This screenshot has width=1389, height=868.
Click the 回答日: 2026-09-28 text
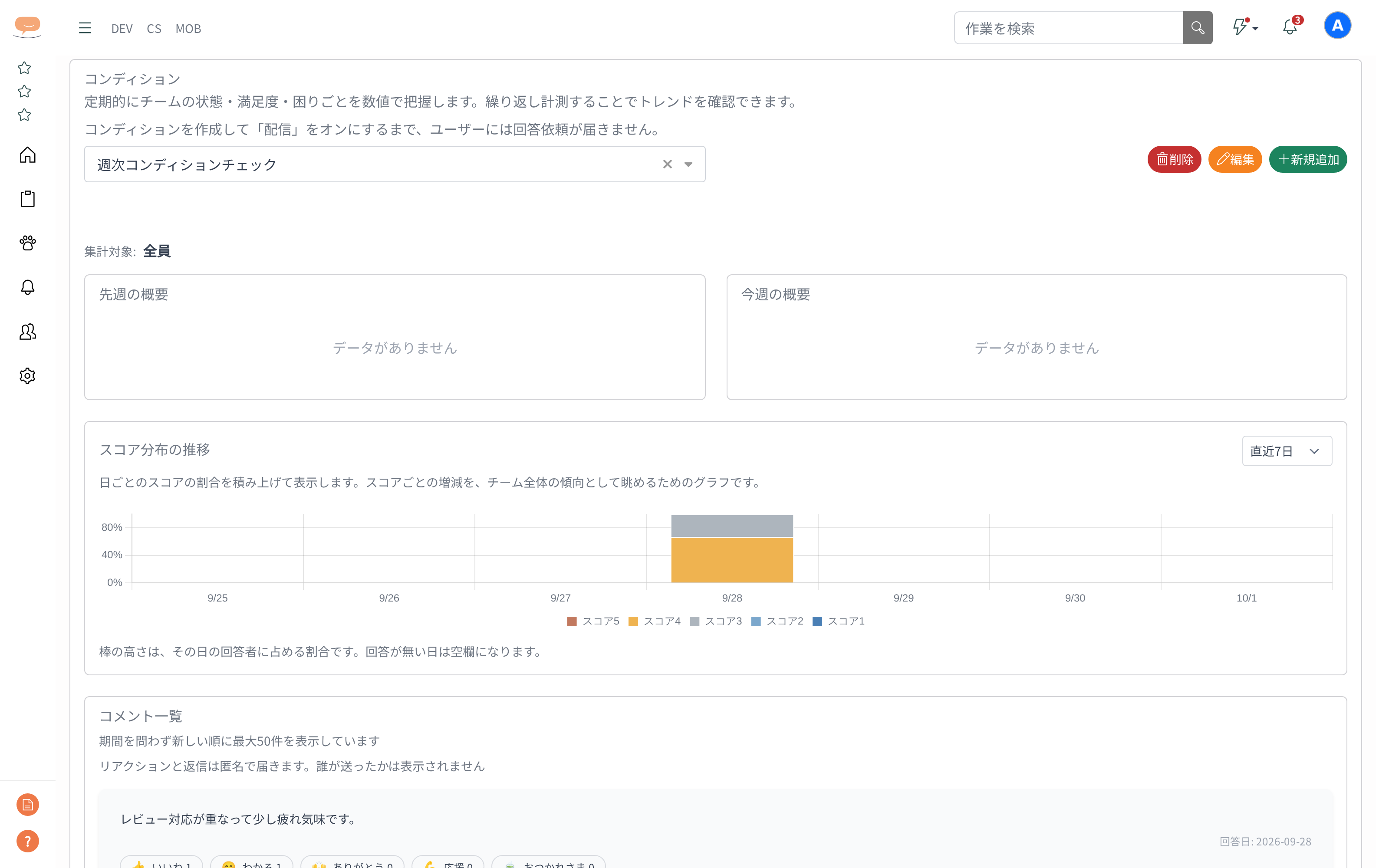coord(1265,842)
